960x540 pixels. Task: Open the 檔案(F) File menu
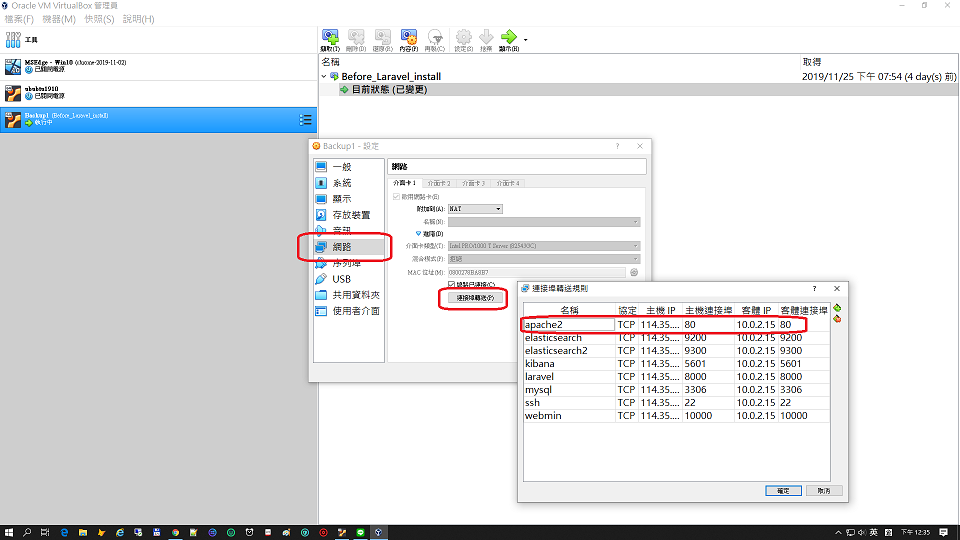click(19, 19)
